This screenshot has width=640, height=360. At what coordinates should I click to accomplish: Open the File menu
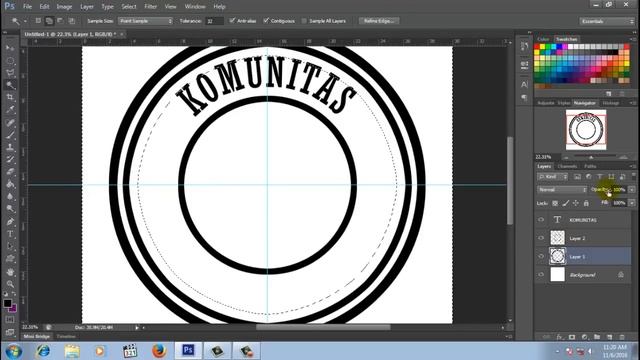(x=27, y=7)
